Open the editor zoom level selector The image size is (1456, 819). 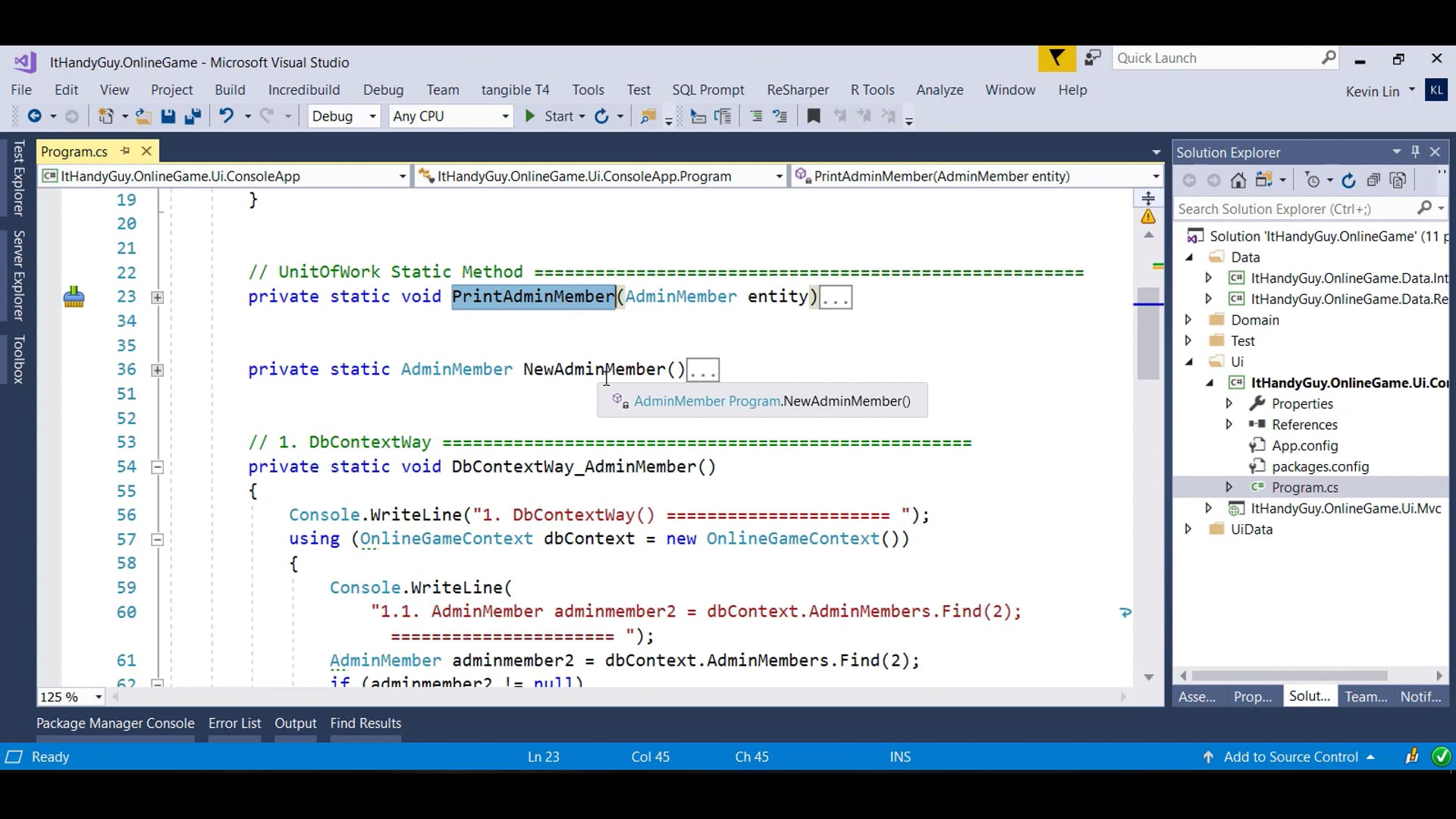click(68, 696)
